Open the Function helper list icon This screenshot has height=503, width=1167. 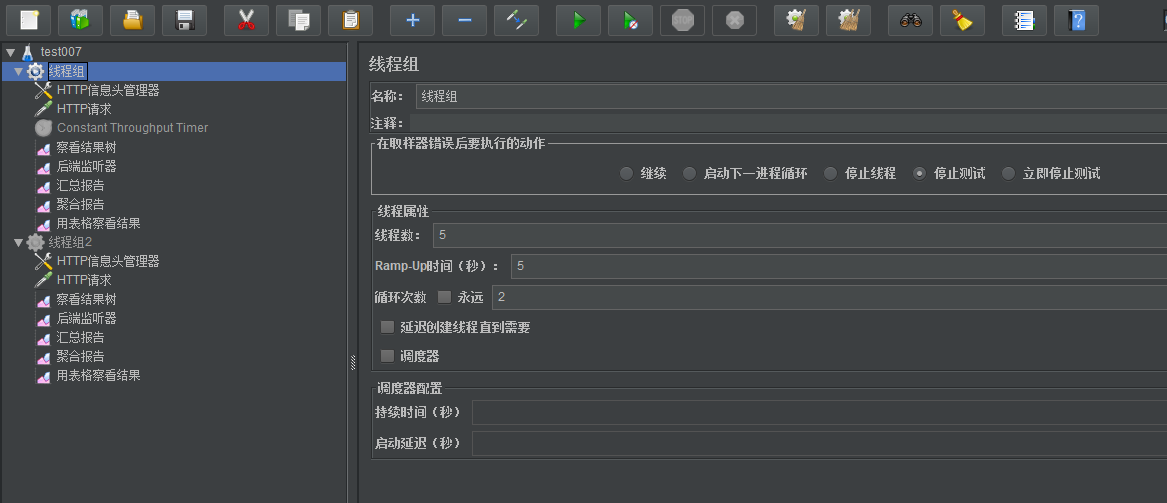click(x=1024, y=20)
